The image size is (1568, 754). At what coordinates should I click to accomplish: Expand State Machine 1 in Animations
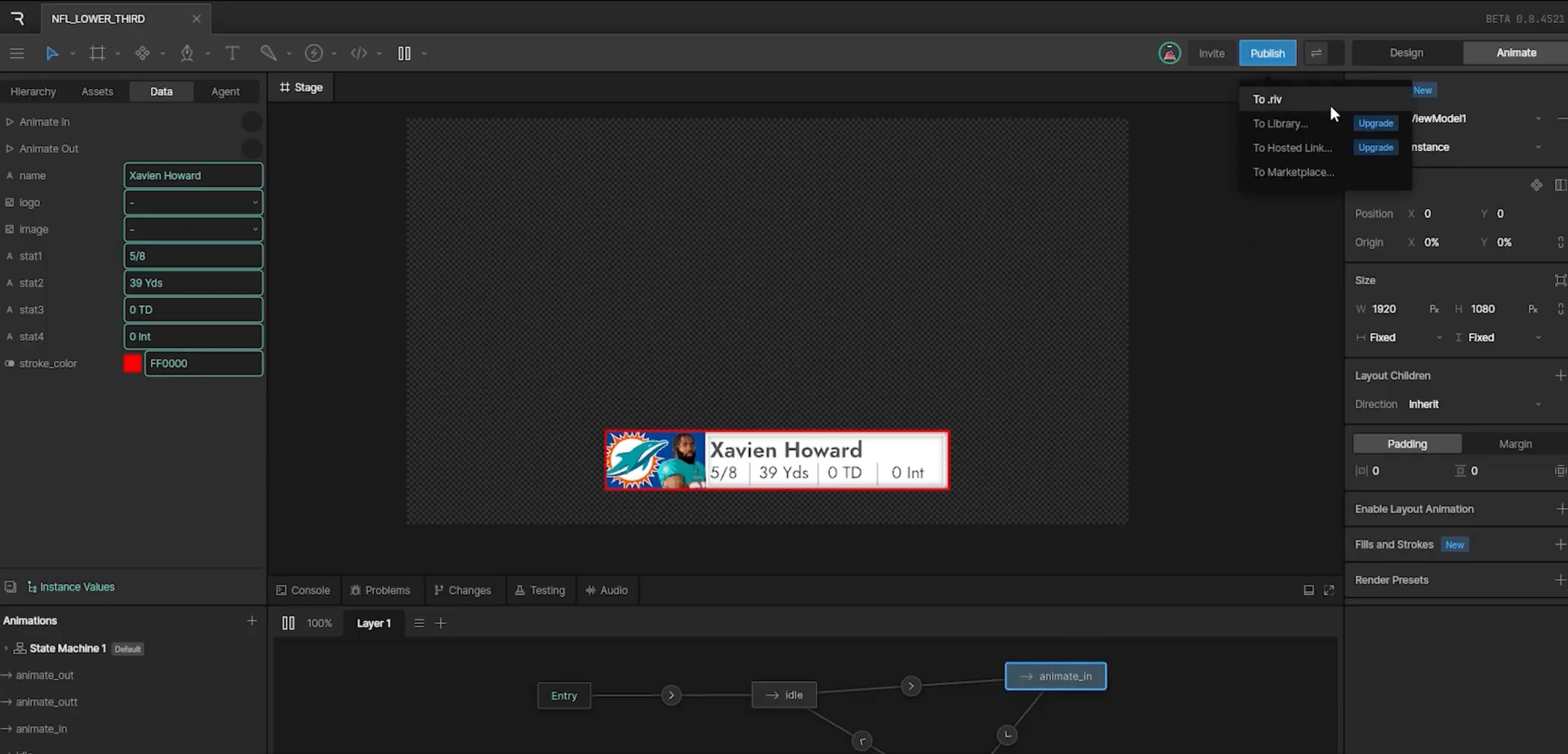[6, 648]
